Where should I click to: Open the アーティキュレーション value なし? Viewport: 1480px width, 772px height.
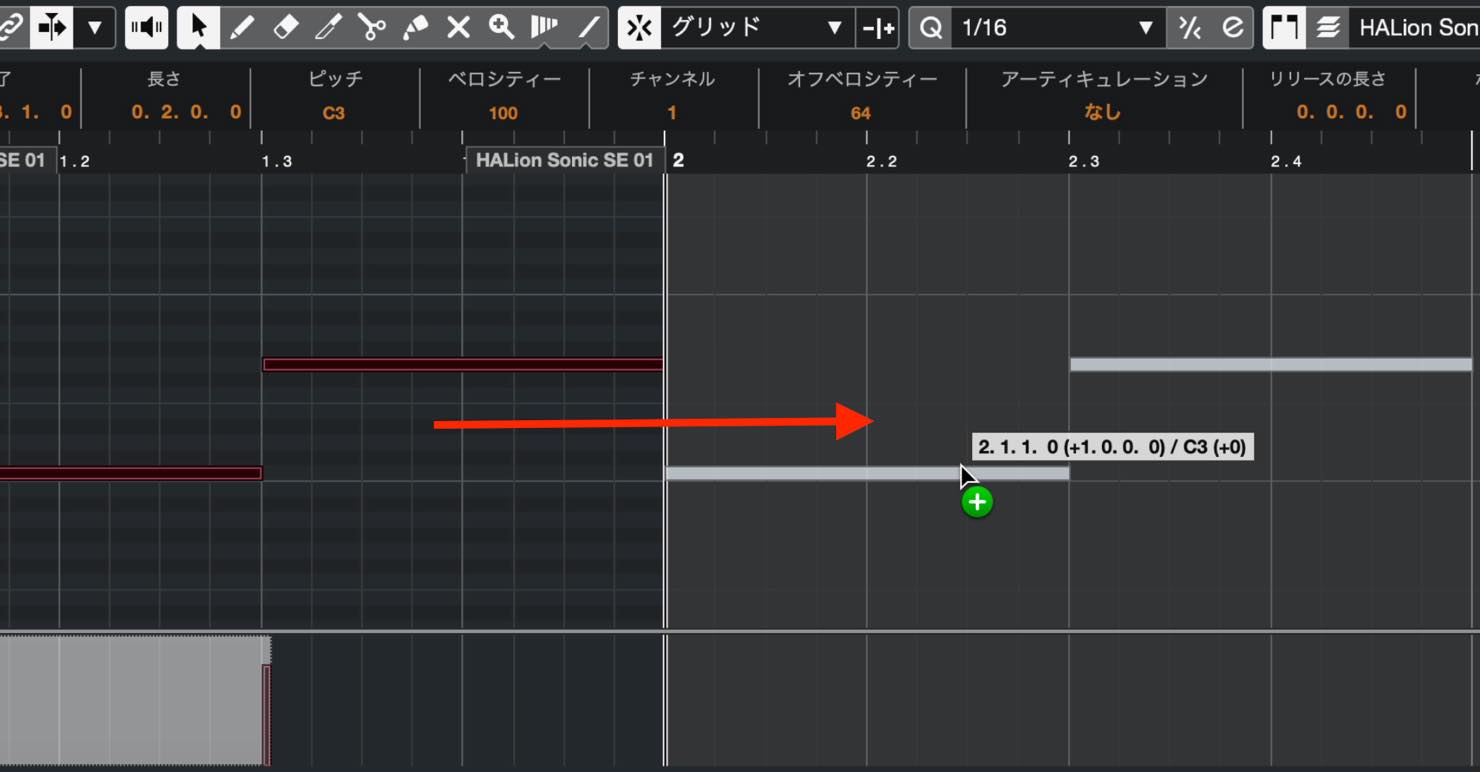[1102, 113]
